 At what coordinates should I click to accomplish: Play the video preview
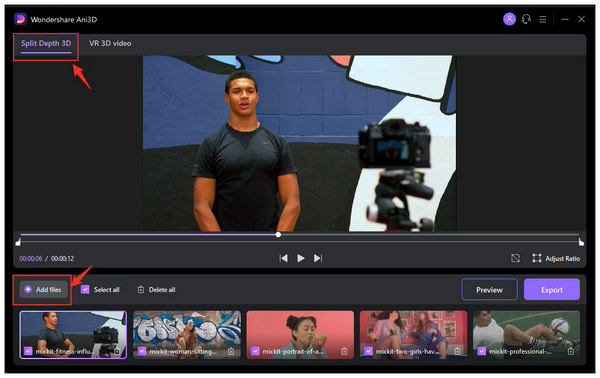pos(301,258)
